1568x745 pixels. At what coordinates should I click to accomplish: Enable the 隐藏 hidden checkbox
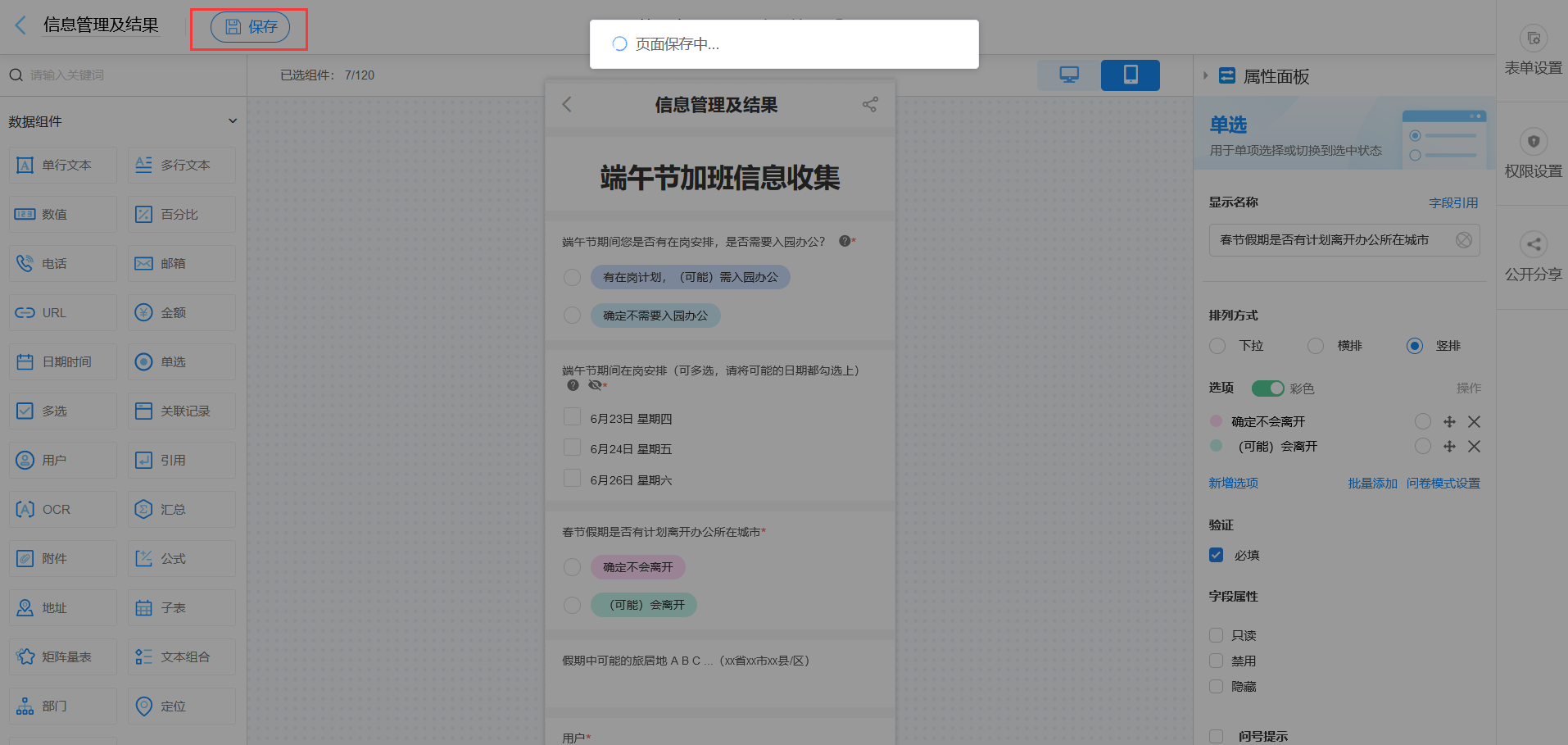1216,686
